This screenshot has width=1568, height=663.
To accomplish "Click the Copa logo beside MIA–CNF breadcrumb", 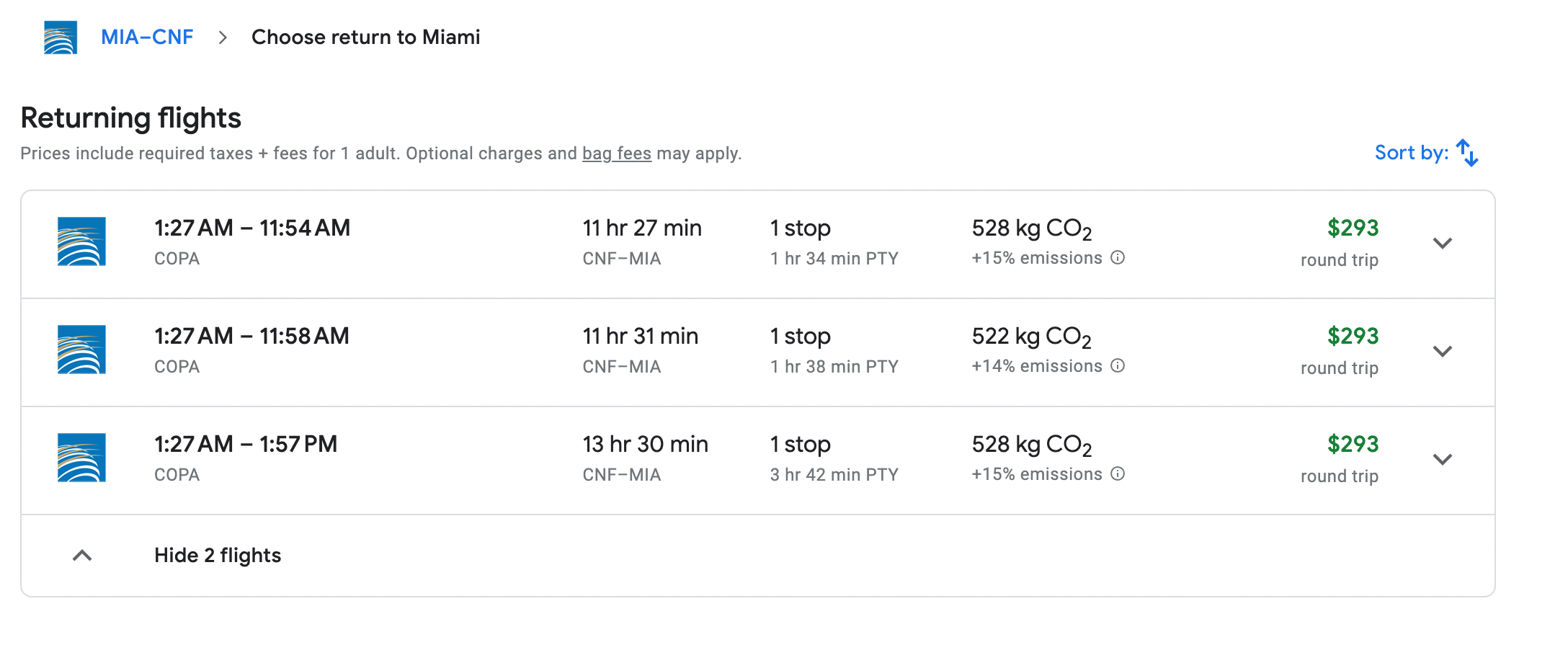I will (61, 37).
